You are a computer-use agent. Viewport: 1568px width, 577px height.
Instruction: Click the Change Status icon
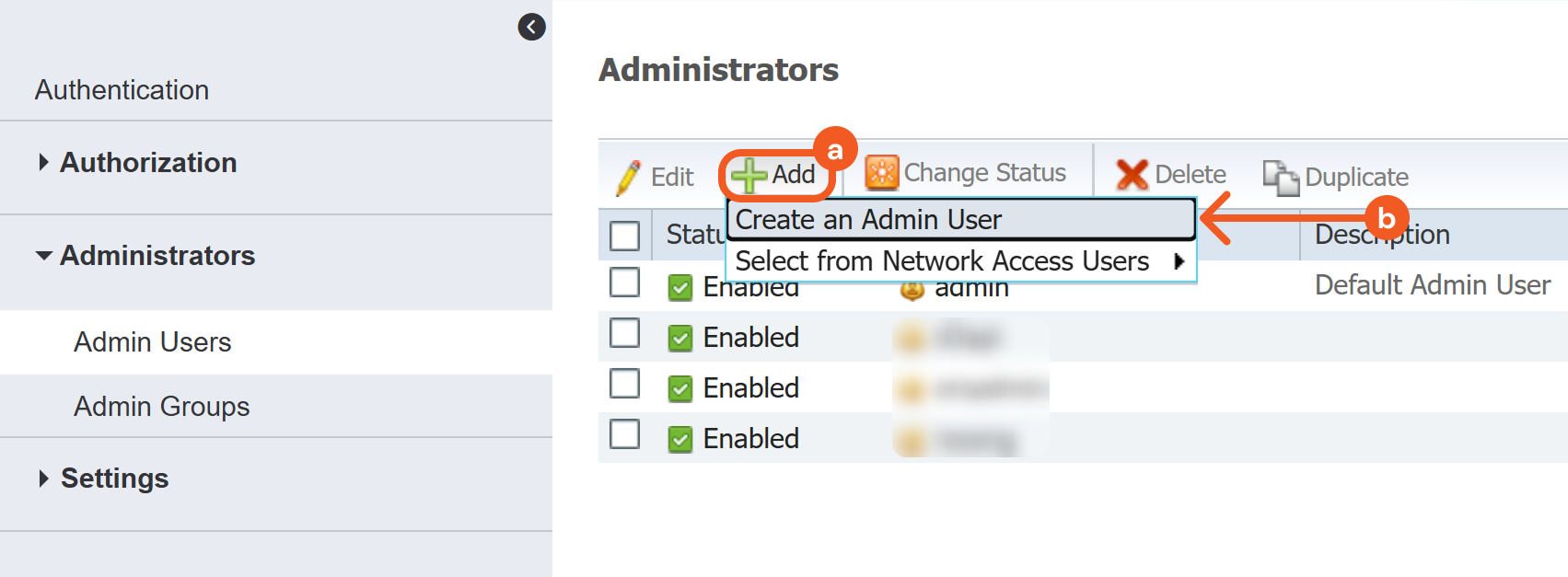[881, 173]
